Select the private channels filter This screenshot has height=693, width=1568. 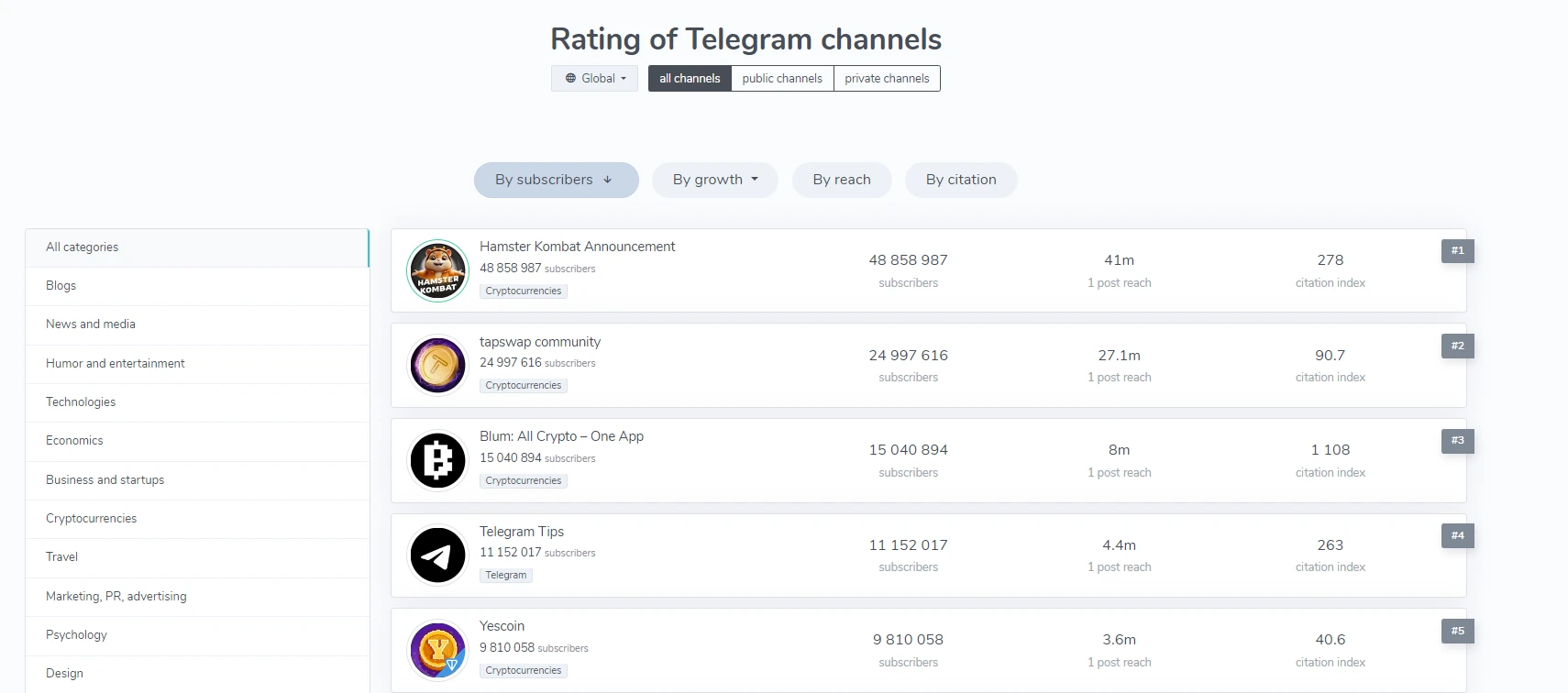click(887, 79)
